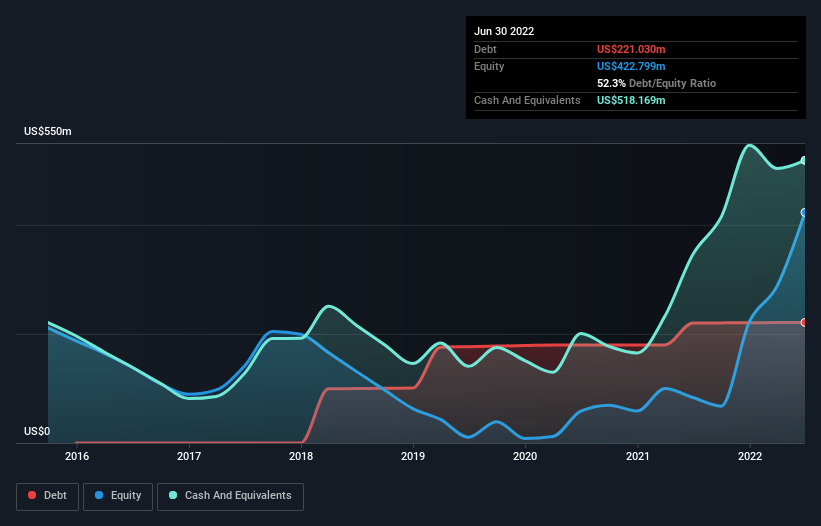Select the 2016 x-axis label
The width and height of the screenshot is (821, 526).
pos(77,456)
